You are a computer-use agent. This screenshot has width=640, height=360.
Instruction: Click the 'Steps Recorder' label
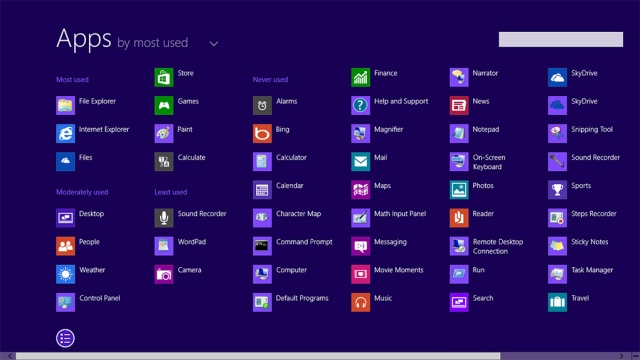point(594,214)
